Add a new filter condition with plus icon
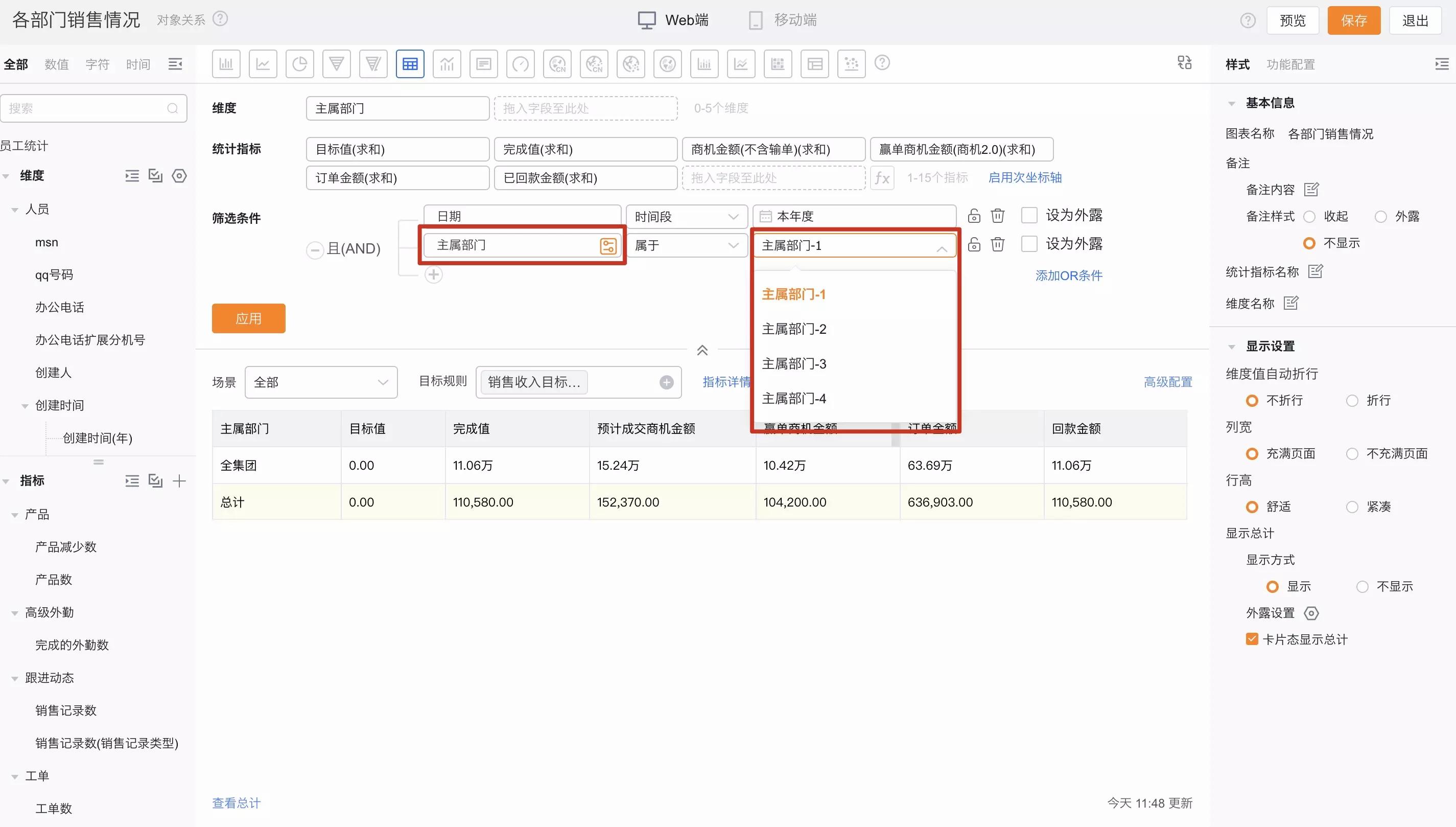Viewport: 1456px width, 827px height. pos(434,275)
